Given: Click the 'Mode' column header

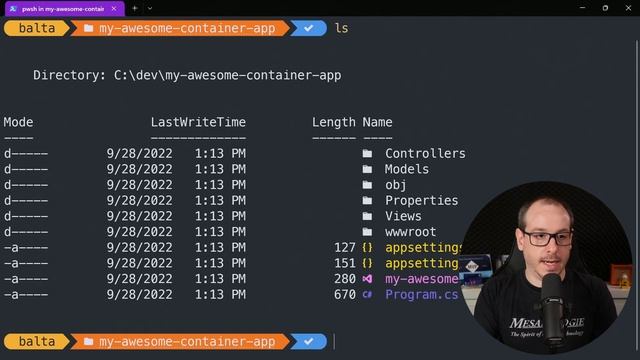Looking at the screenshot, I should click(18, 122).
